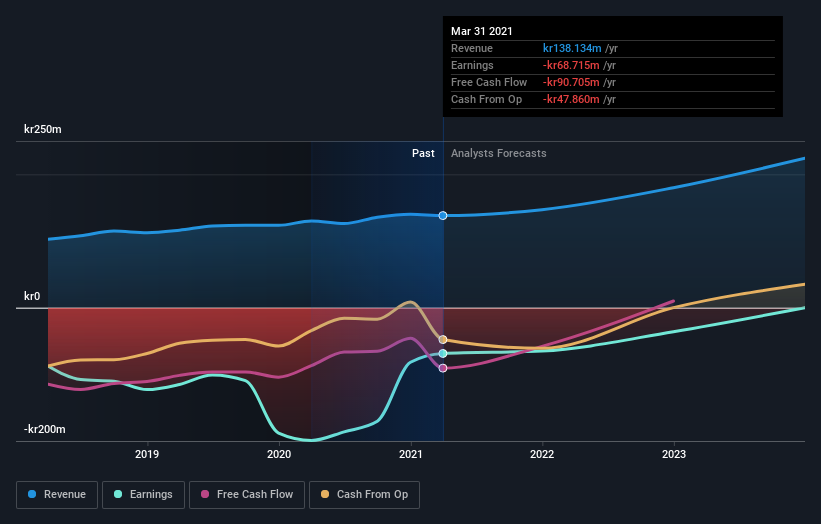Select the 2022 x-axis label
This screenshot has width=821, height=524.
[x=542, y=454]
